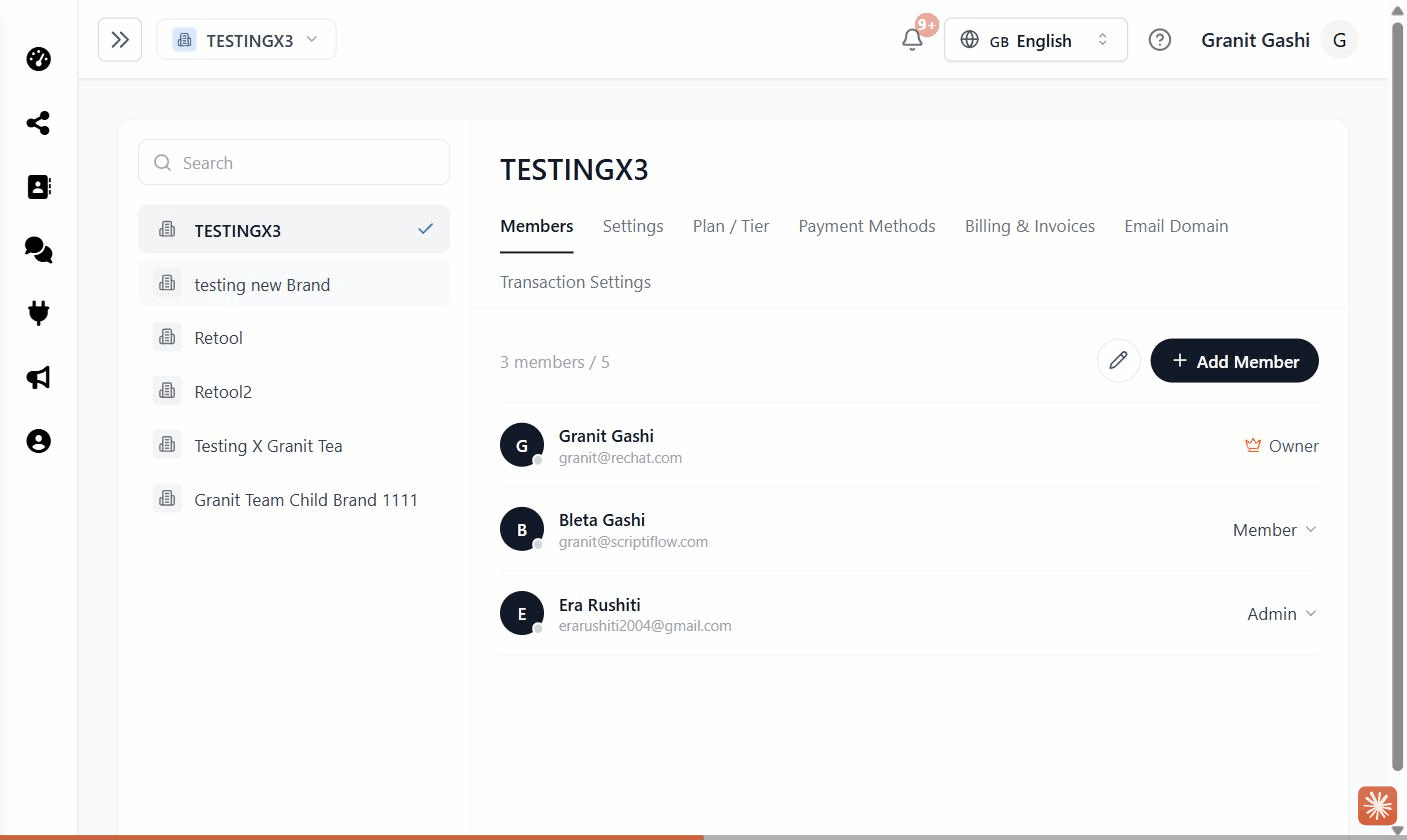This screenshot has width=1407, height=840.
Task: Click the building icon beside Testing X Granit Tea
Action: click(167, 445)
